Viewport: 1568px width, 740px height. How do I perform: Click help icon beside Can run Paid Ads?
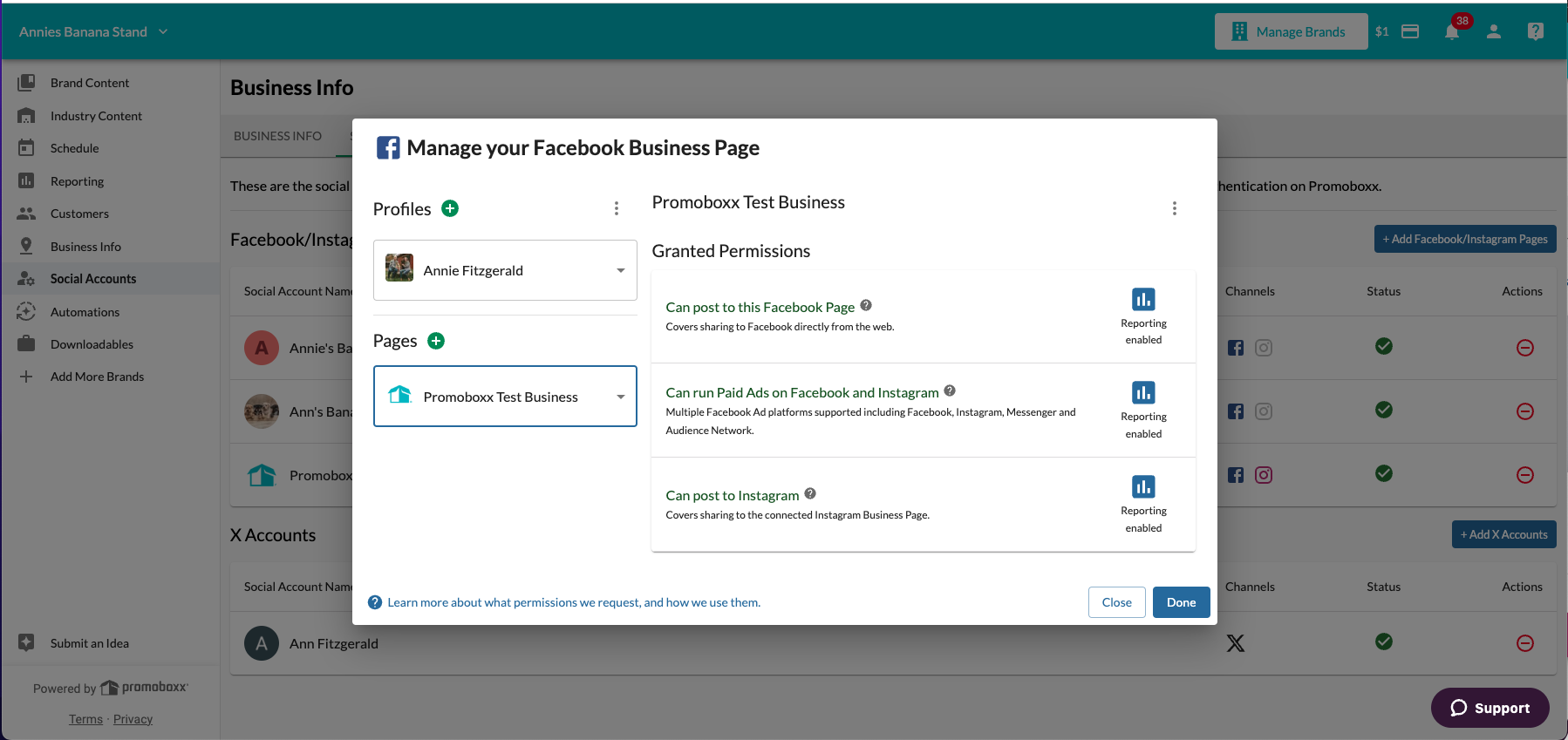tap(950, 390)
